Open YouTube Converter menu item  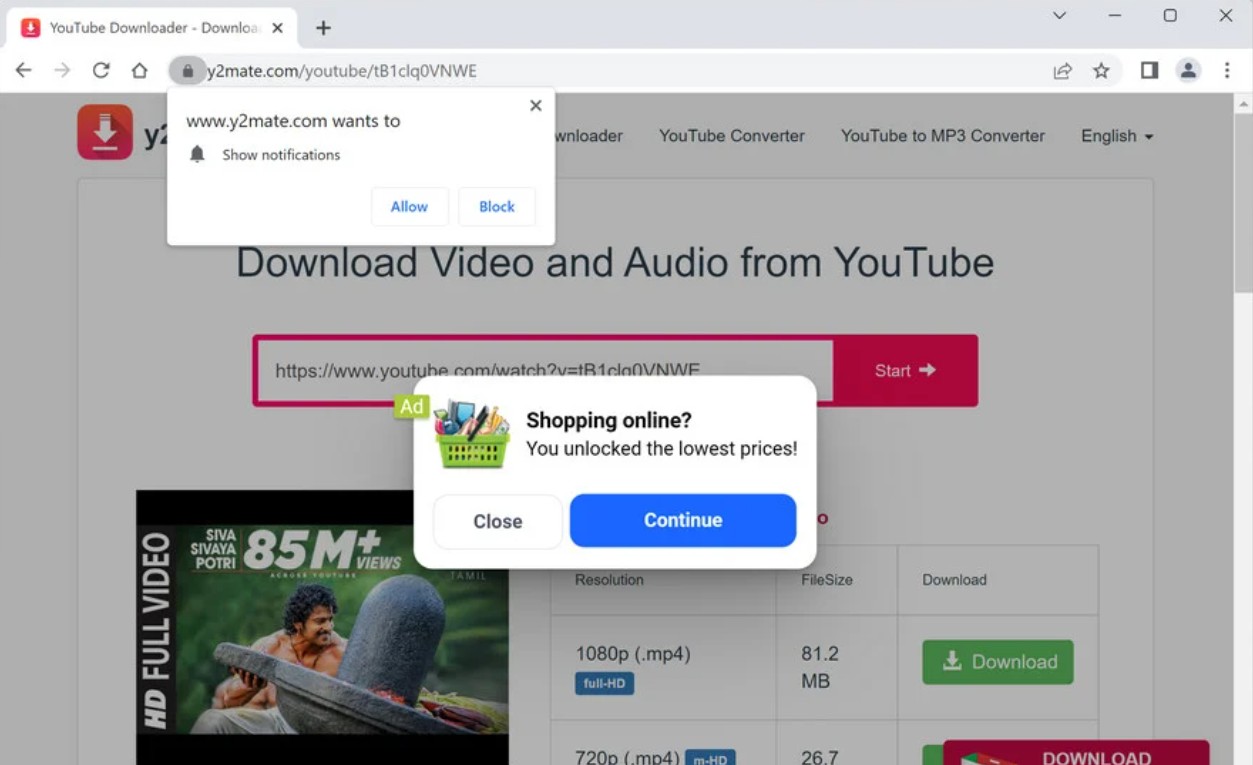731,136
